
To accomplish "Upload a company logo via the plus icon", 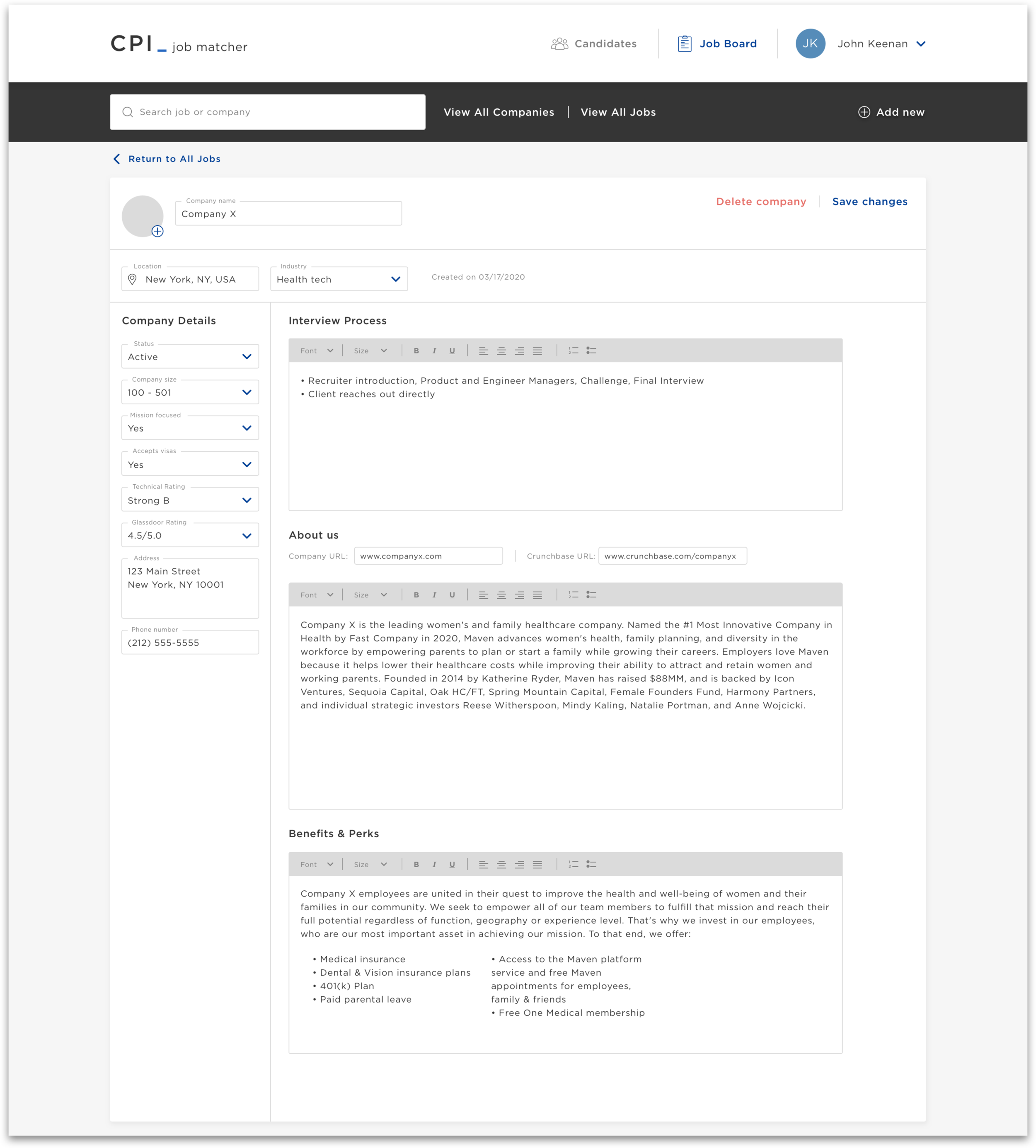I will click(157, 231).
